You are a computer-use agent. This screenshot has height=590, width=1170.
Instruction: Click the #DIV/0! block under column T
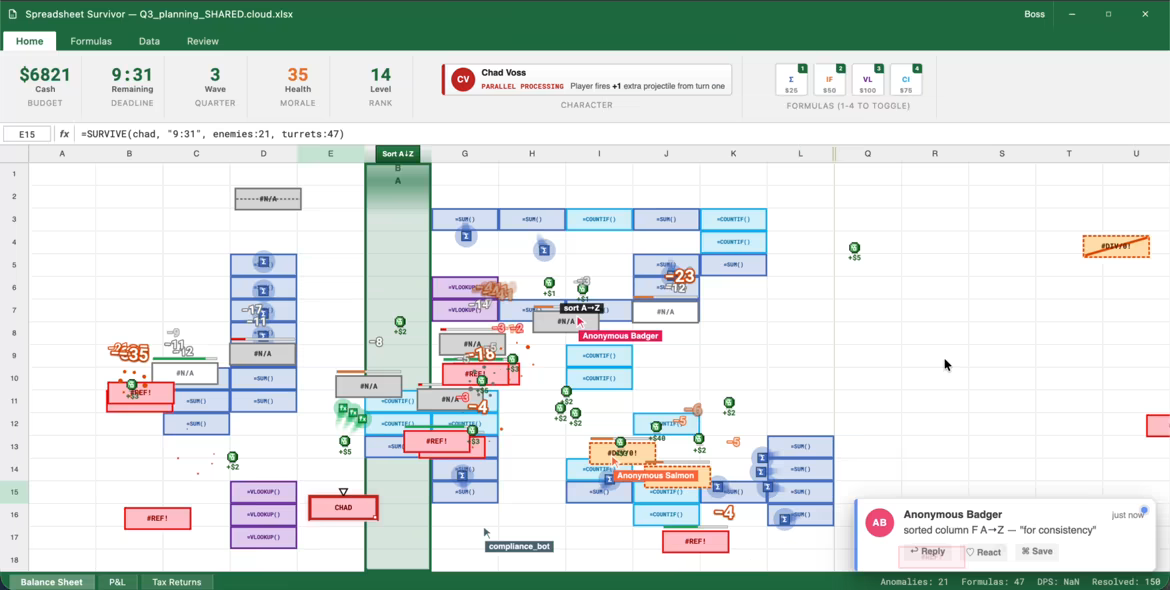pos(1116,246)
